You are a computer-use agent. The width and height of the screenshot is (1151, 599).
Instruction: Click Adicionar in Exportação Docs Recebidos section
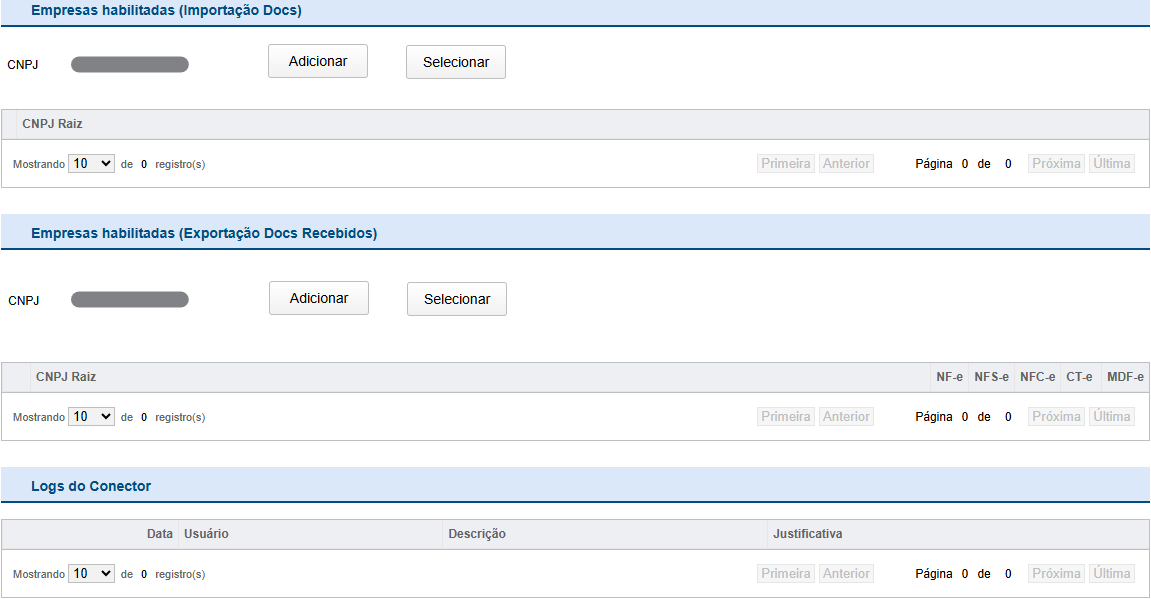tap(319, 298)
